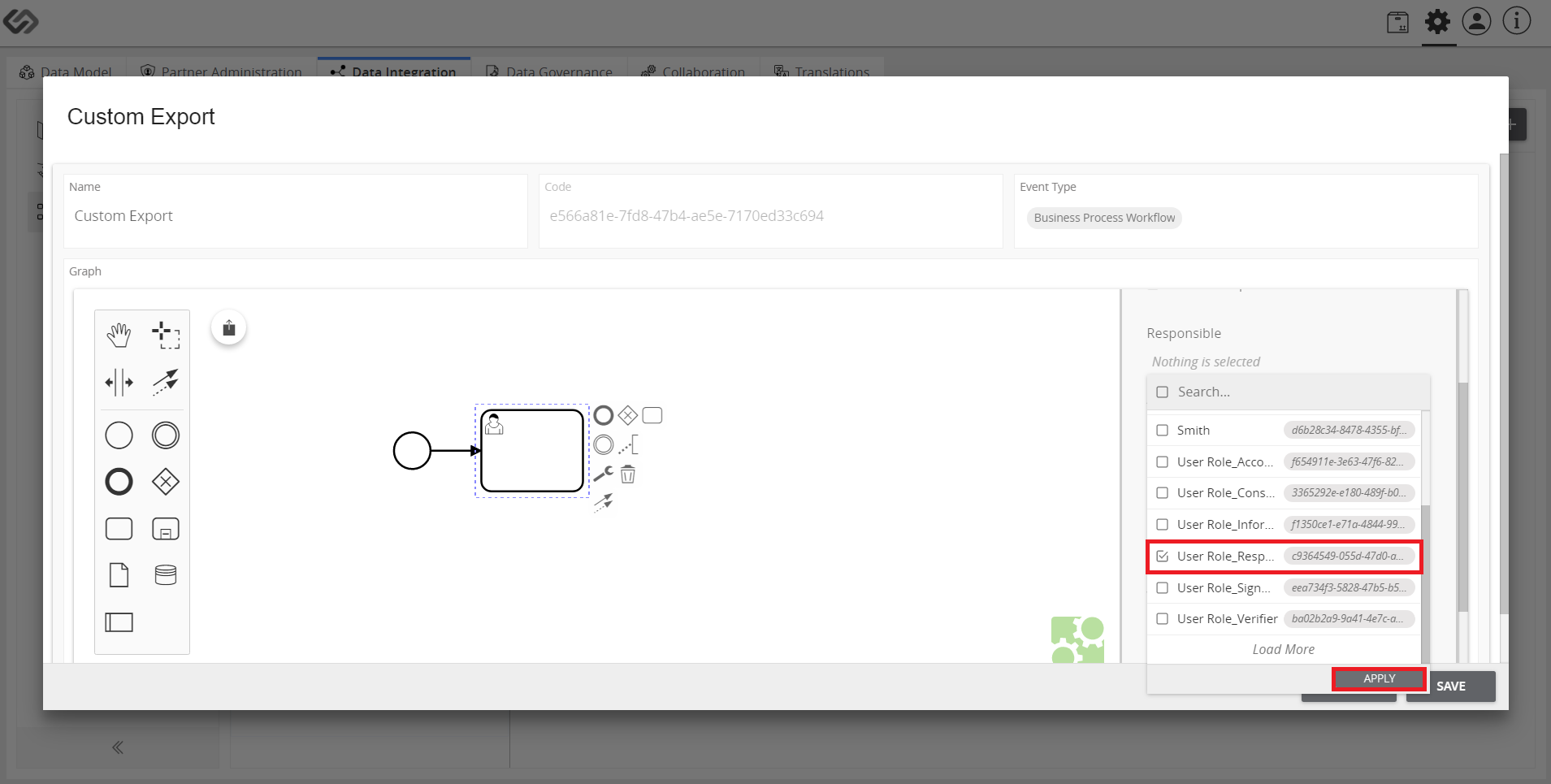Create an end event from the palette

tap(119, 482)
